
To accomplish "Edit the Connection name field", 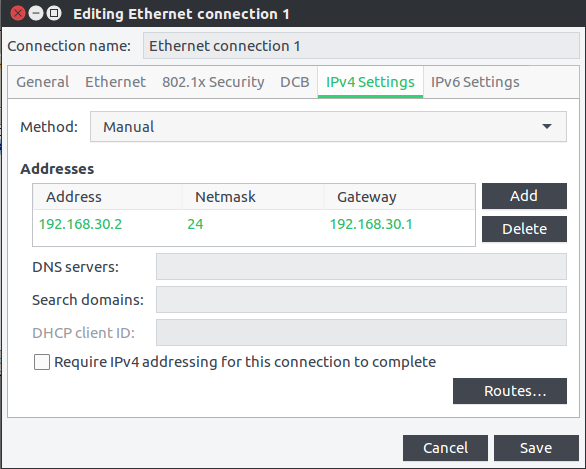I will click(x=361, y=46).
